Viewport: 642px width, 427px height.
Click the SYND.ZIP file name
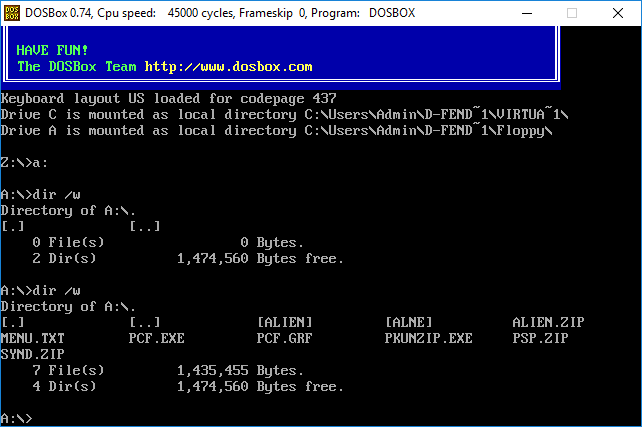32,354
